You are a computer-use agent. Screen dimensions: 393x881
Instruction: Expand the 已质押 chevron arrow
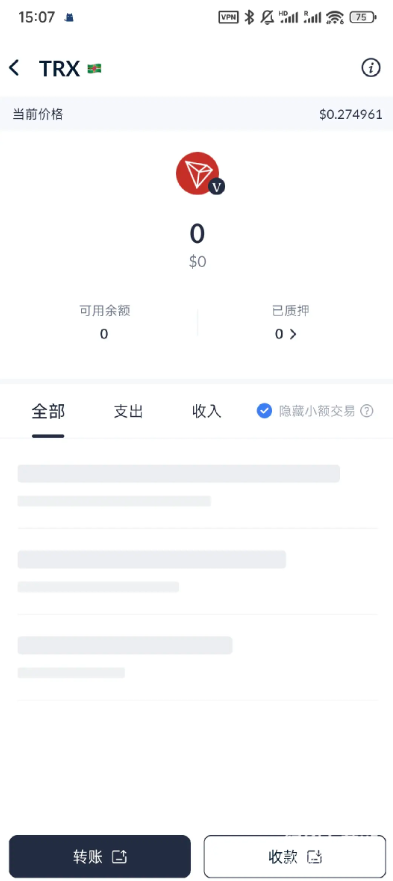[292, 334]
